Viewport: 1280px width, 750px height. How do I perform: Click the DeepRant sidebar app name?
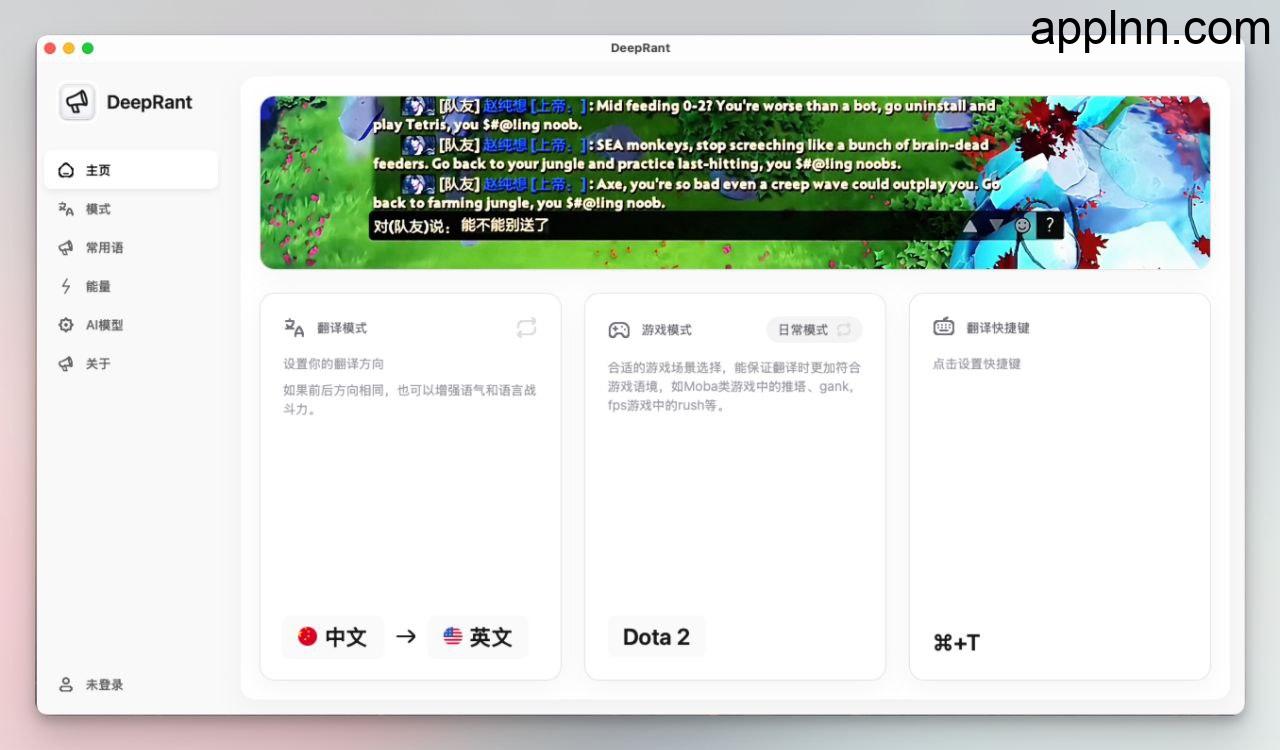pyautogui.click(x=150, y=102)
